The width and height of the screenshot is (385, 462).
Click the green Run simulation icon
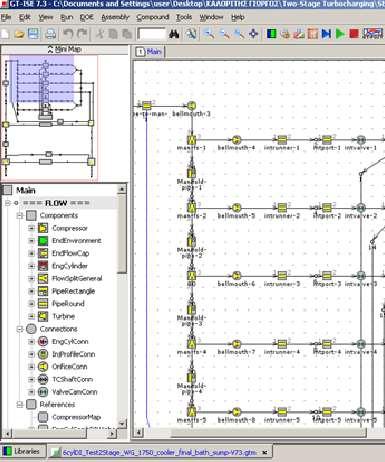(340, 34)
